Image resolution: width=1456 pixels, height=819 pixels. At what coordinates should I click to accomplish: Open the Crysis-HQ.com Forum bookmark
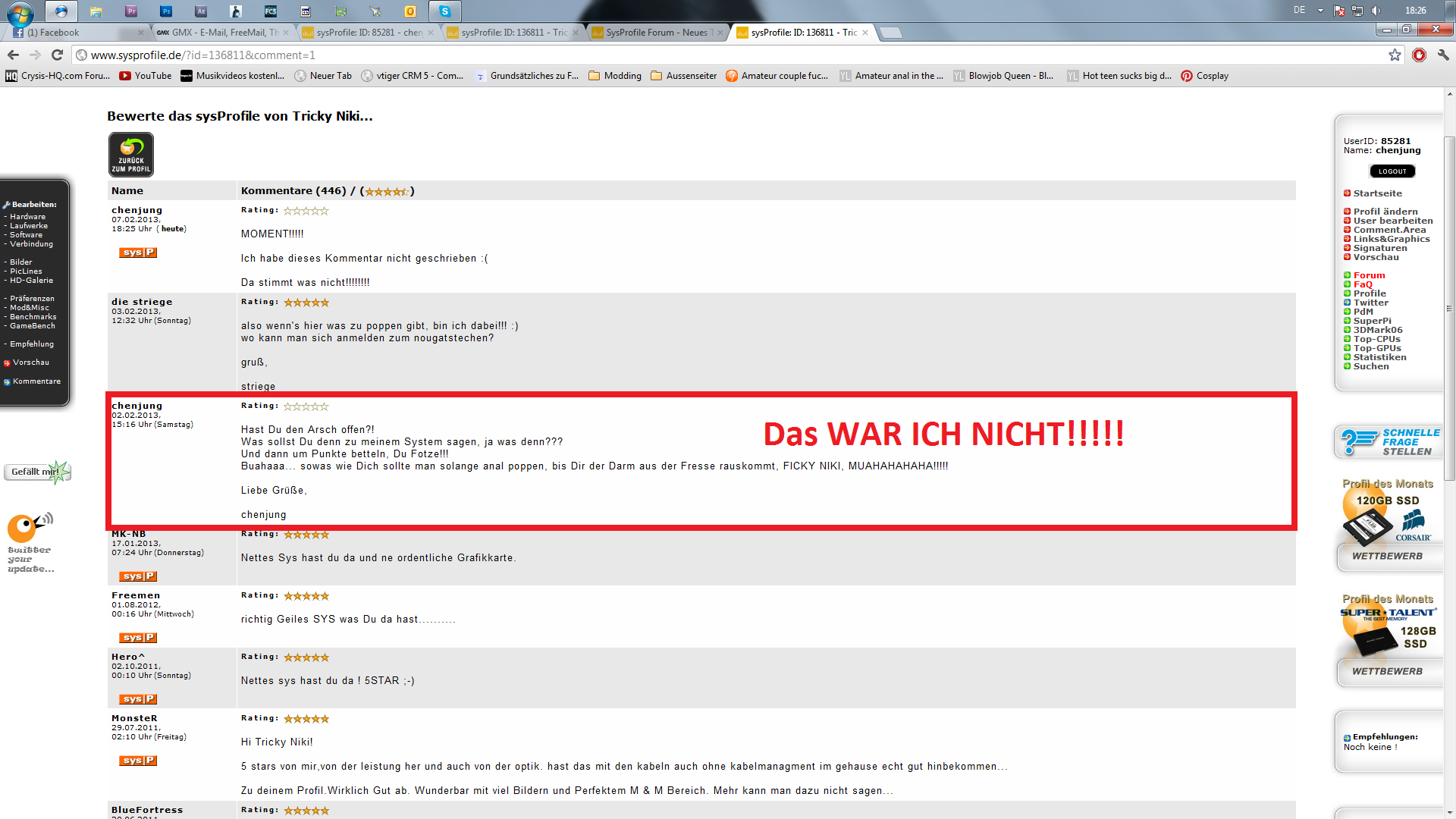click(58, 76)
